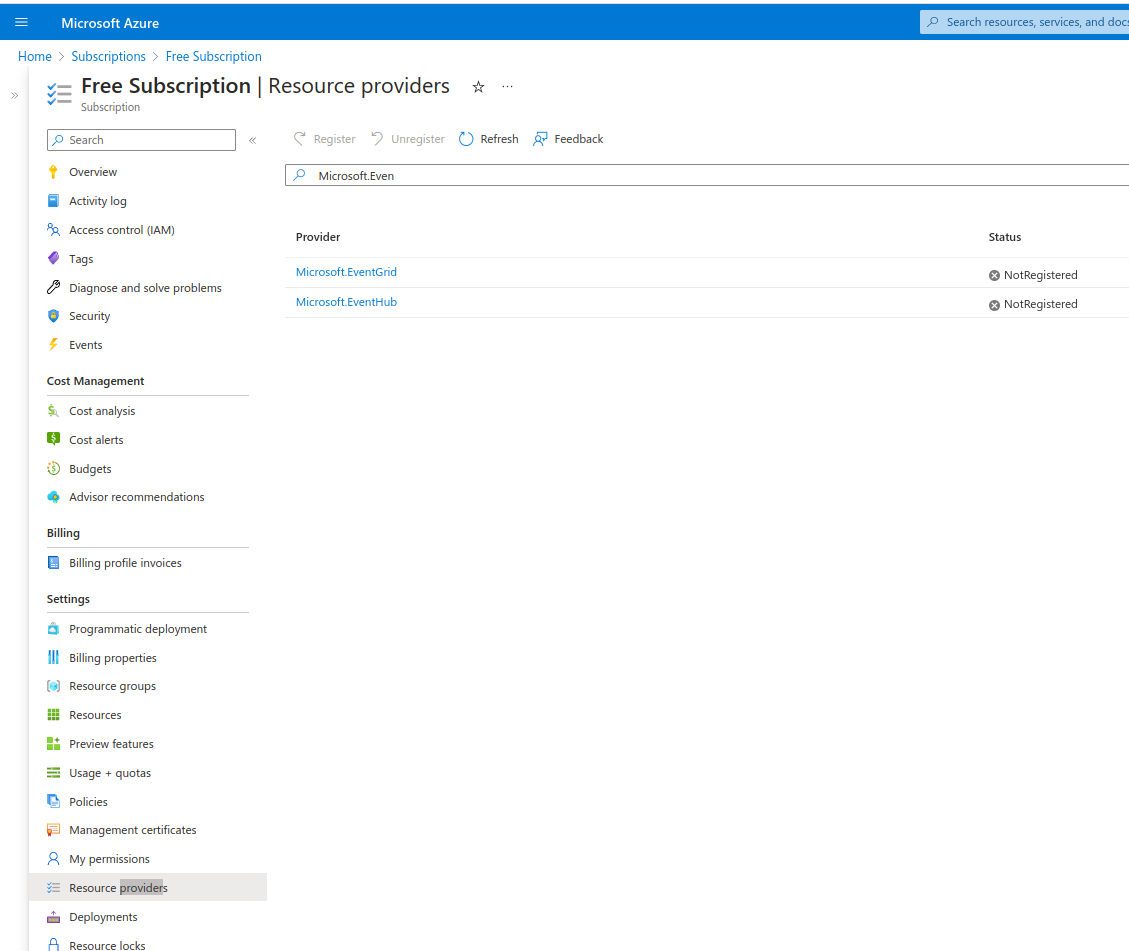
Task: Click the Management certificates icon
Action: click(x=53, y=830)
